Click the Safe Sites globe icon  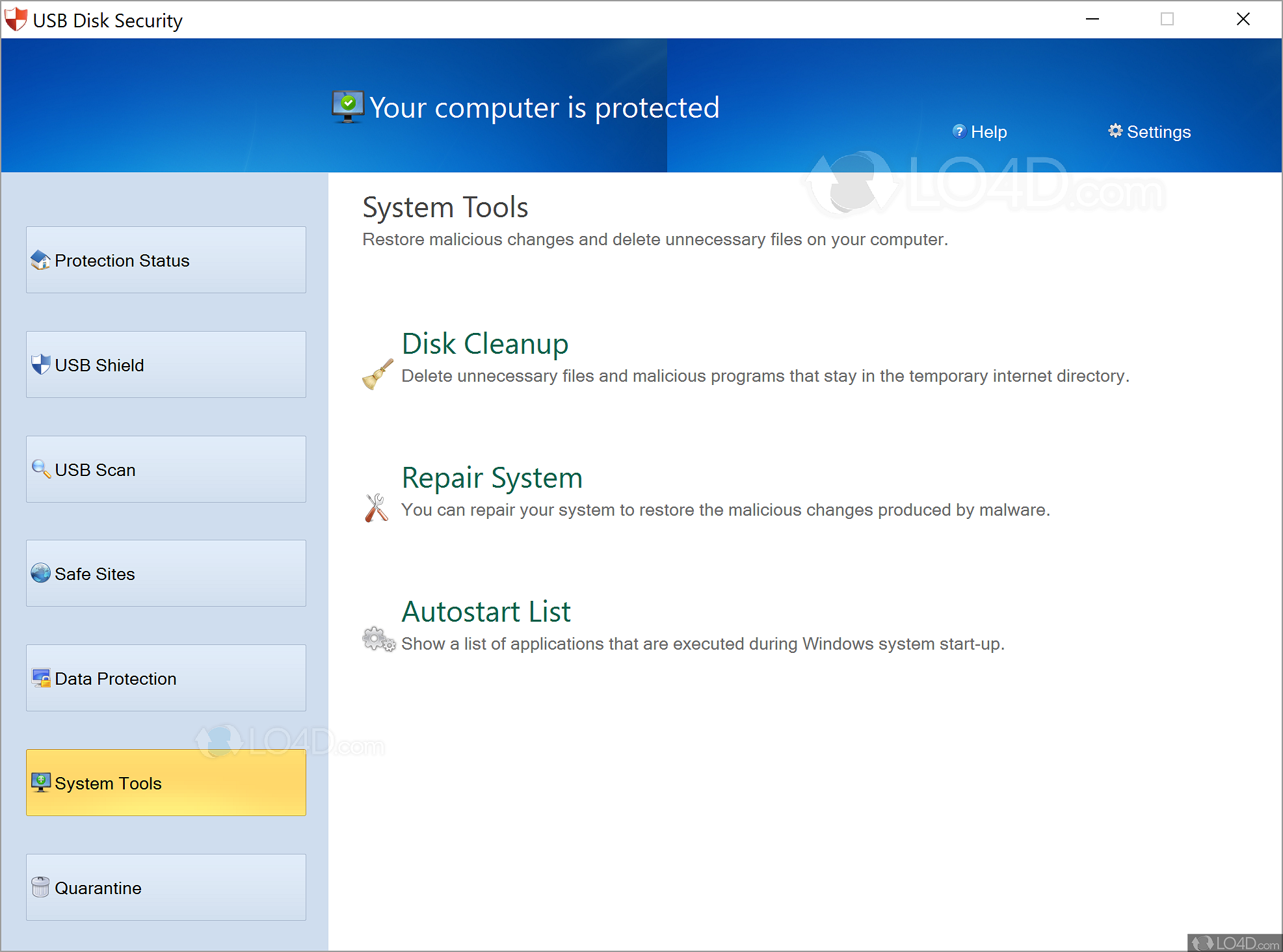click(x=40, y=573)
